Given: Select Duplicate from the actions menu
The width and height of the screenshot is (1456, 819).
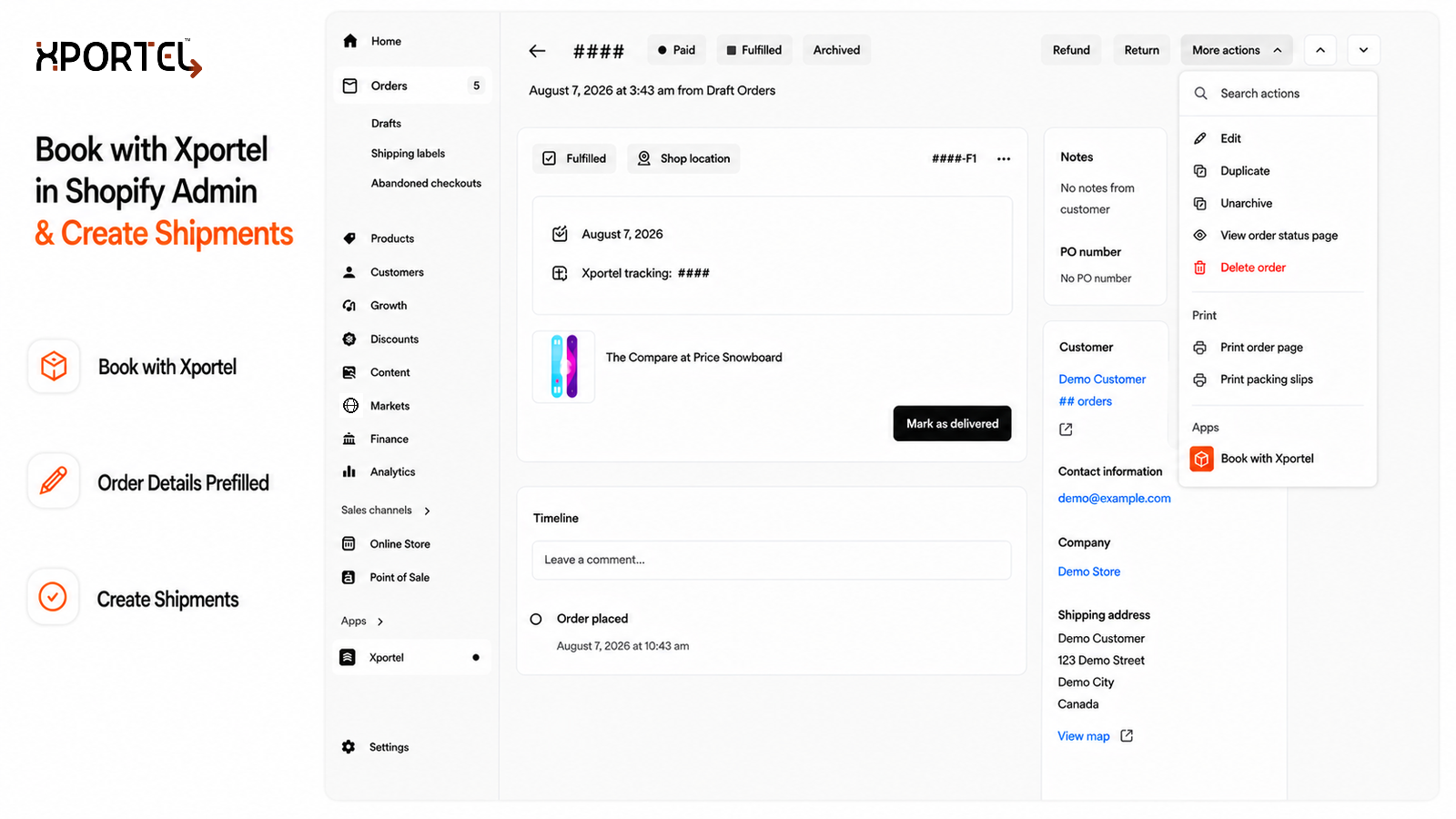Looking at the screenshot, I should pyautogui.click(x=1278, y=171).
